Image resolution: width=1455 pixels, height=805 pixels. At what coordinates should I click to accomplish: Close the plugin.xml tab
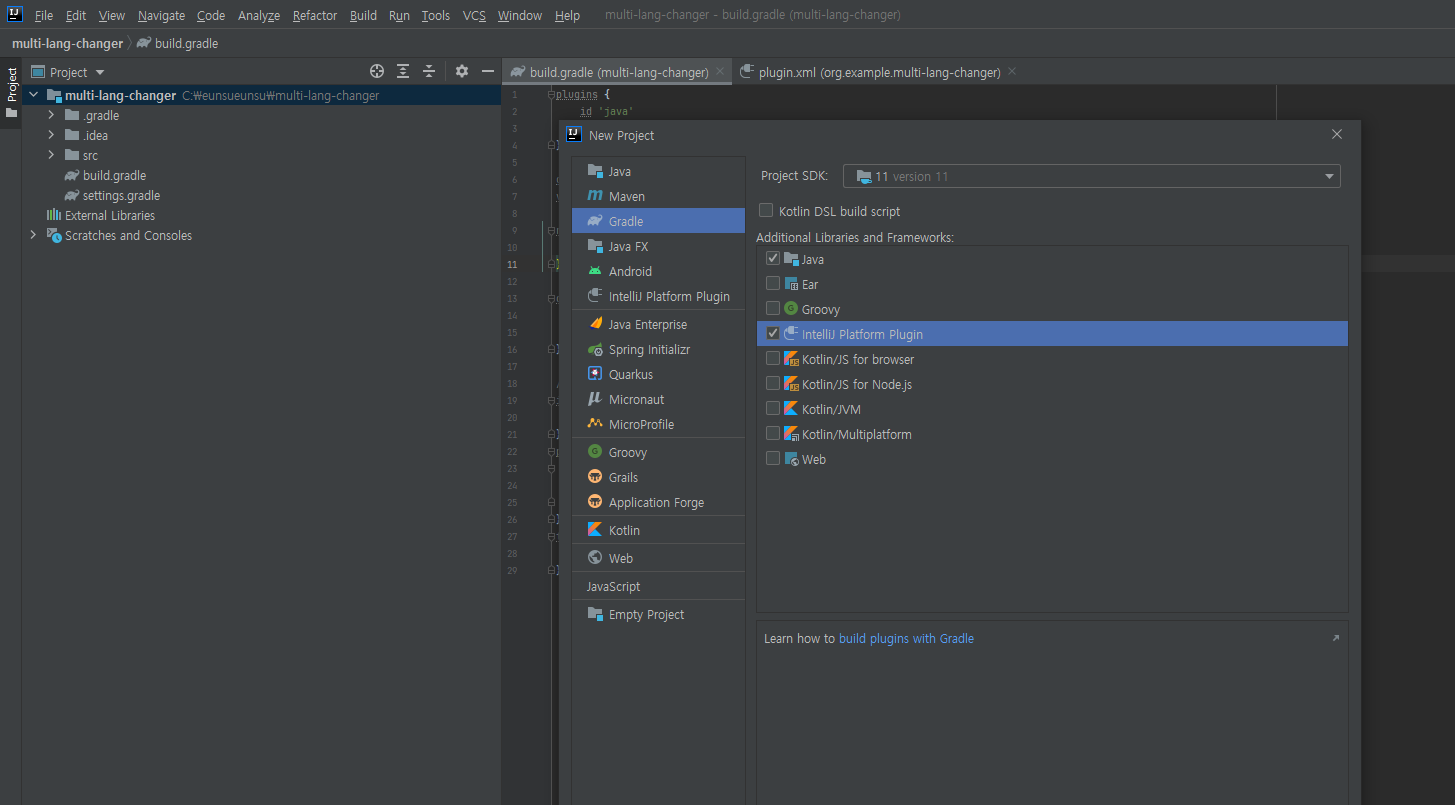pos(1012,72)
